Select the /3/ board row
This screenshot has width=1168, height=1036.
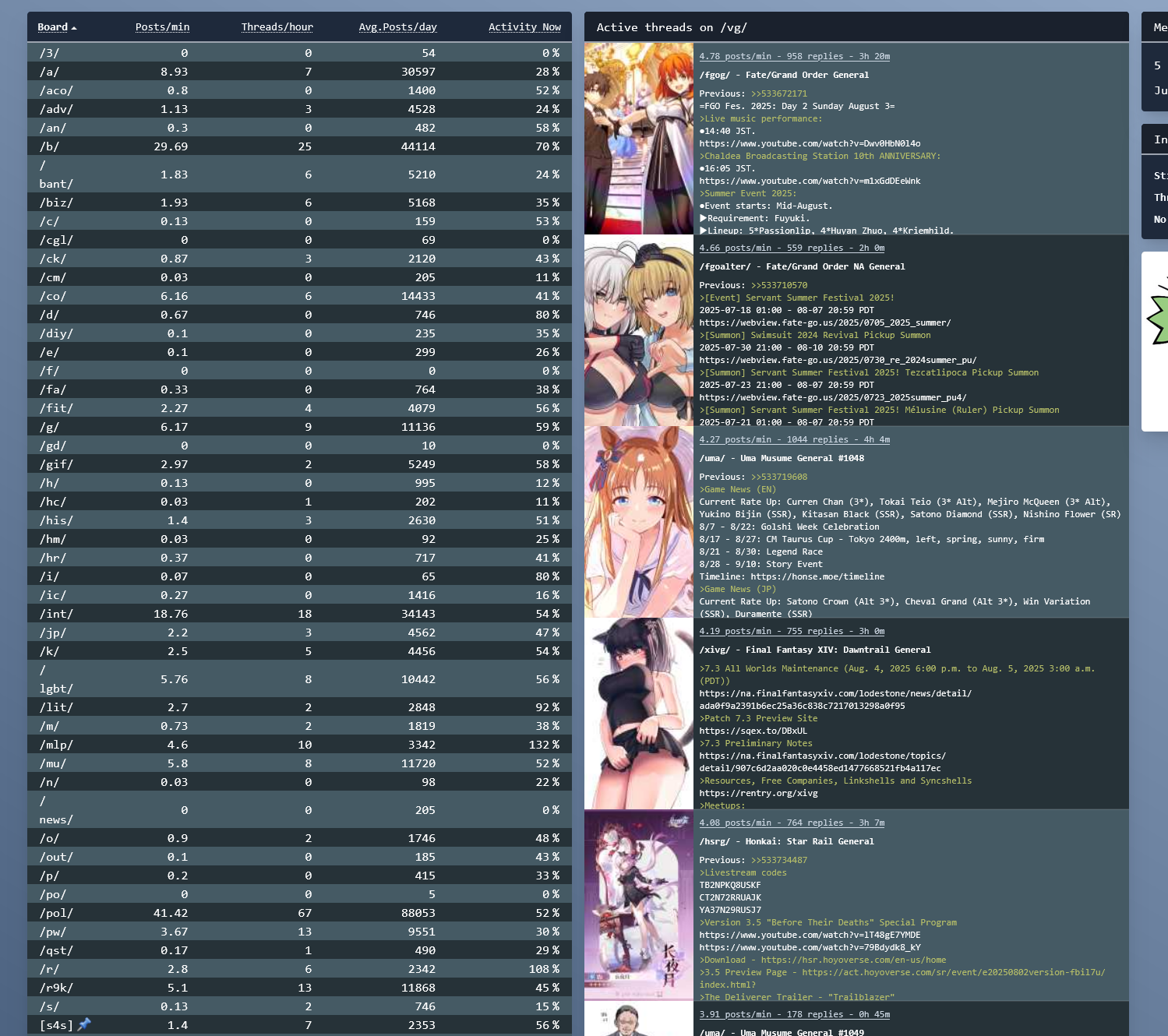(299, 53)
